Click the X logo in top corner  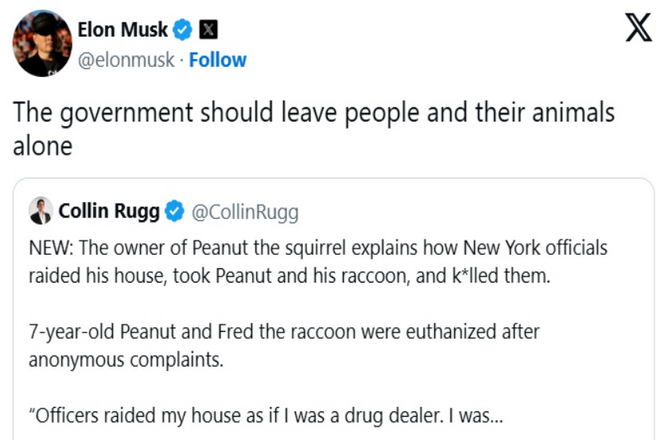[639, 28]
